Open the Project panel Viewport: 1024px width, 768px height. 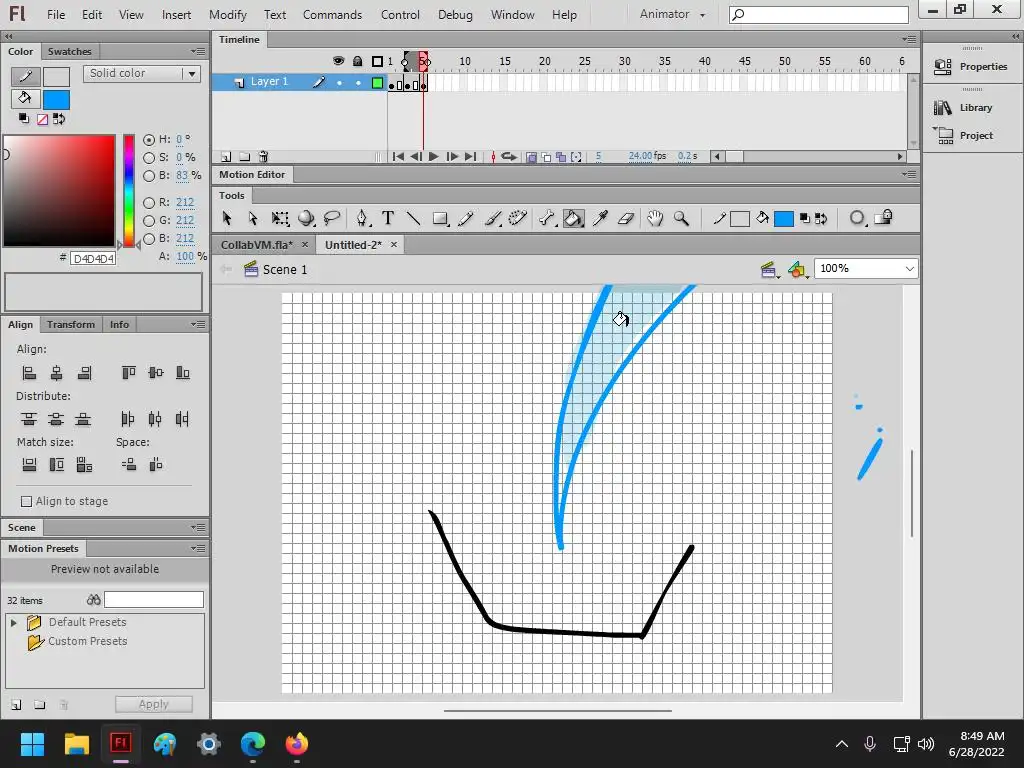(x=964, y=136)
